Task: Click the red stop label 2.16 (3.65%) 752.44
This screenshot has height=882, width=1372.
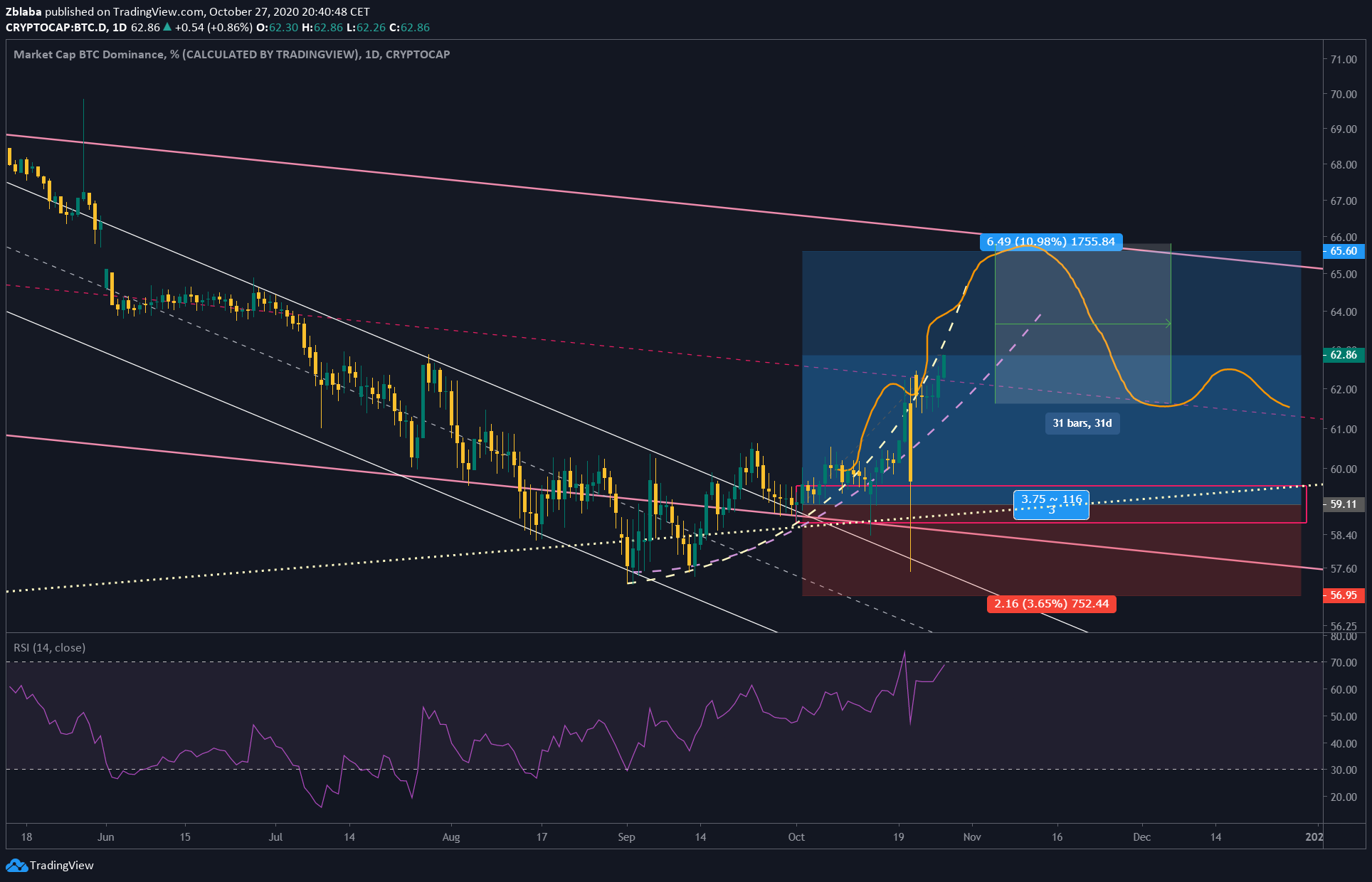Action: point(1052,604)
